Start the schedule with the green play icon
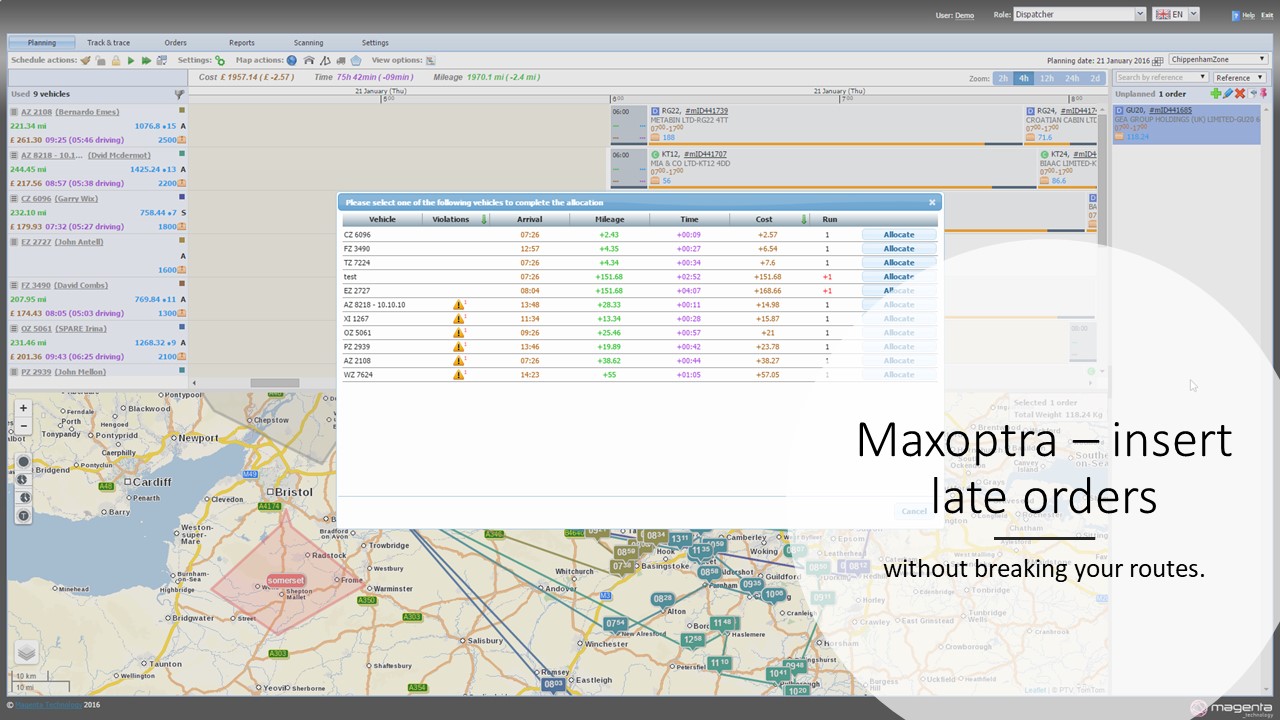The width and height of the screenshot is (1280, 720). click(131, 60)
